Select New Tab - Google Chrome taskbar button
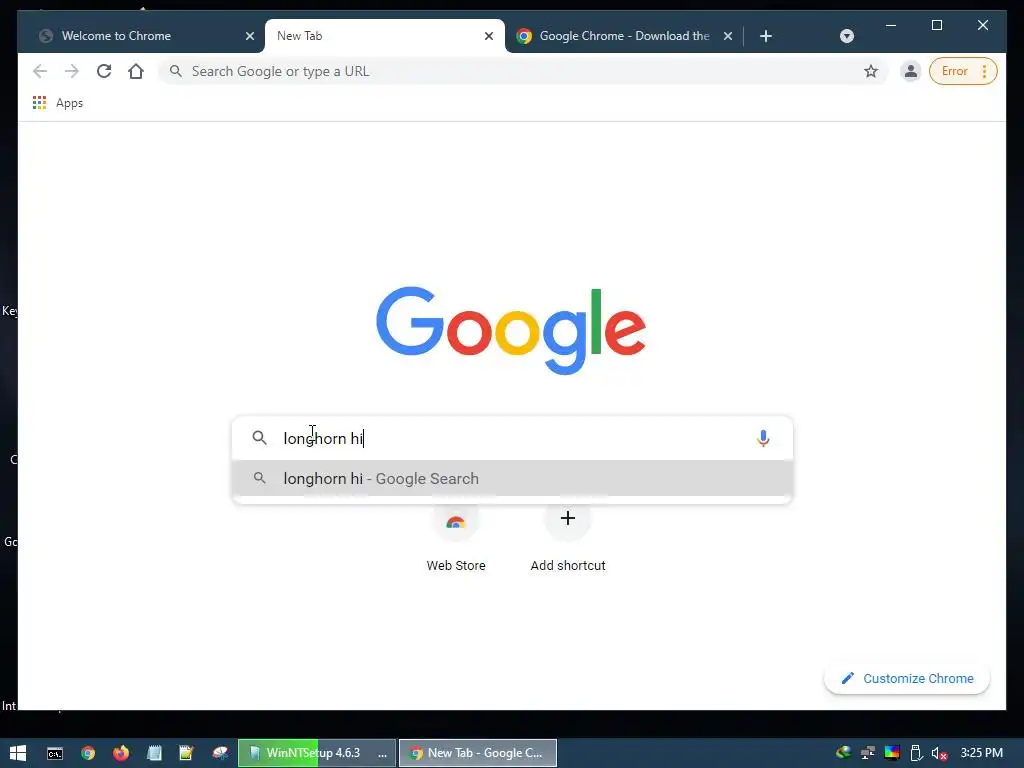This screenshot has width=1024, height=768. point(478,753)
